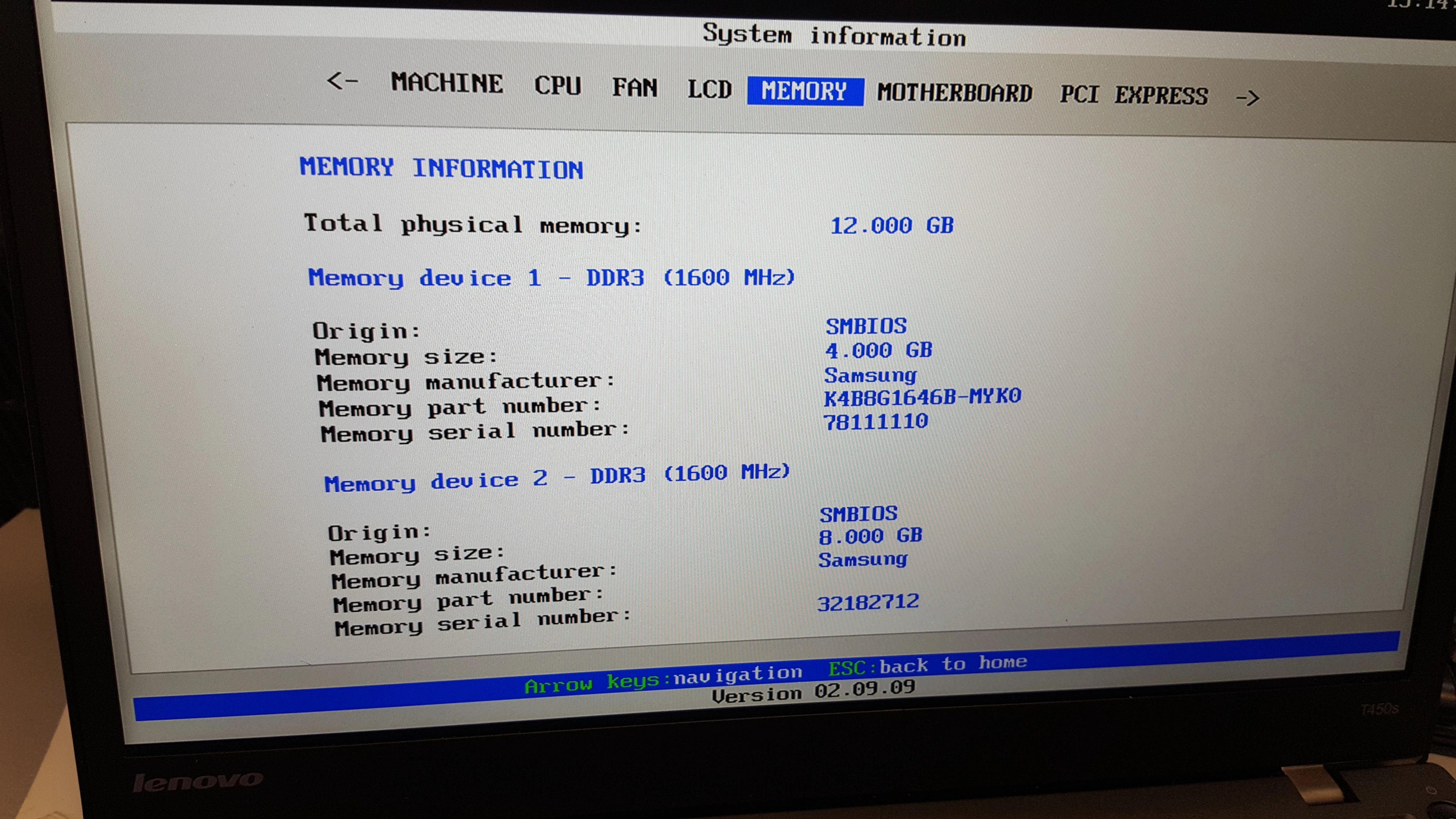
Task: Select the 4.000 GB memory size value
Action: click(x=879, y=351)
